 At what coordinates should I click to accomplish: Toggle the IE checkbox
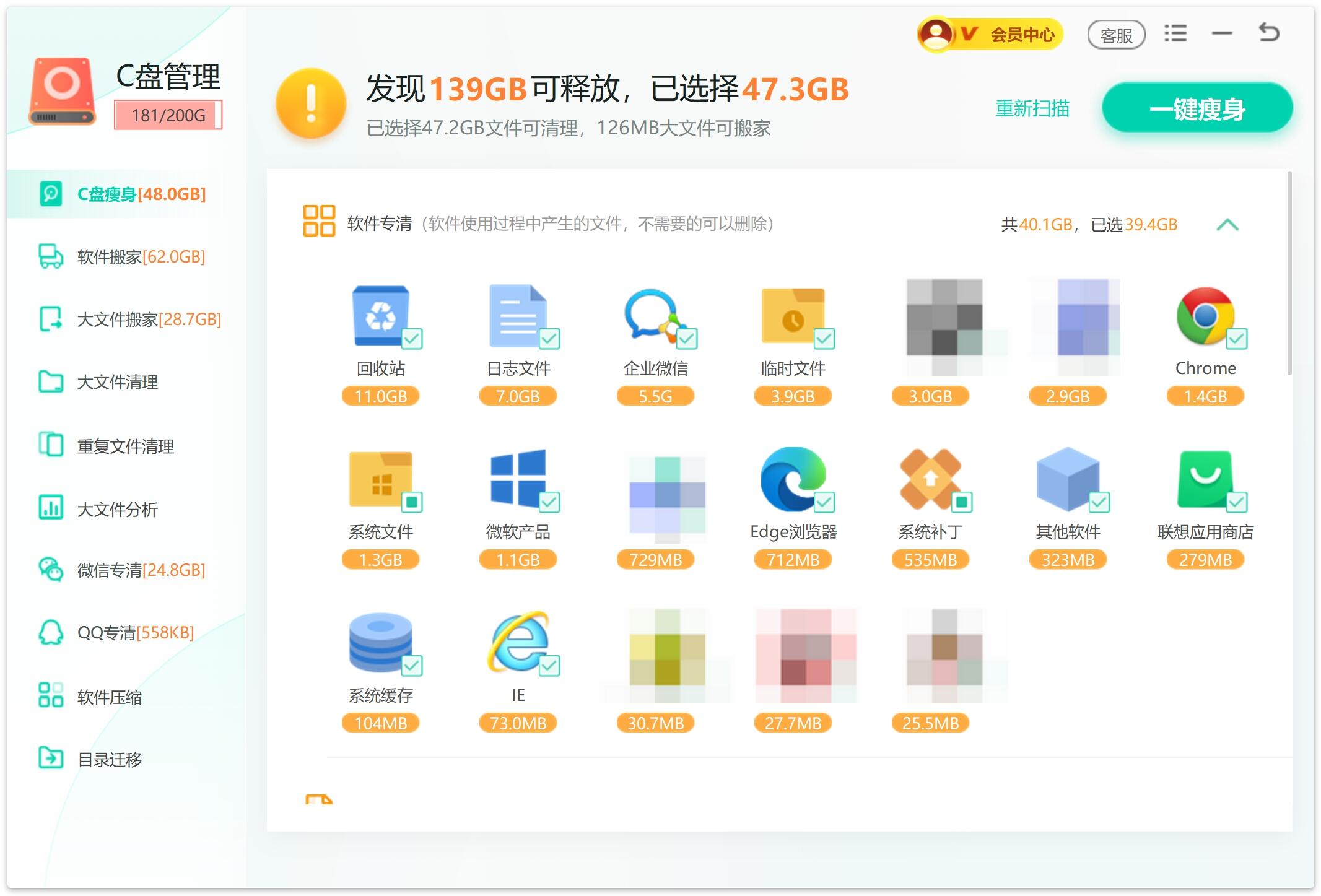pyautogui.click(x=550, y=666)
